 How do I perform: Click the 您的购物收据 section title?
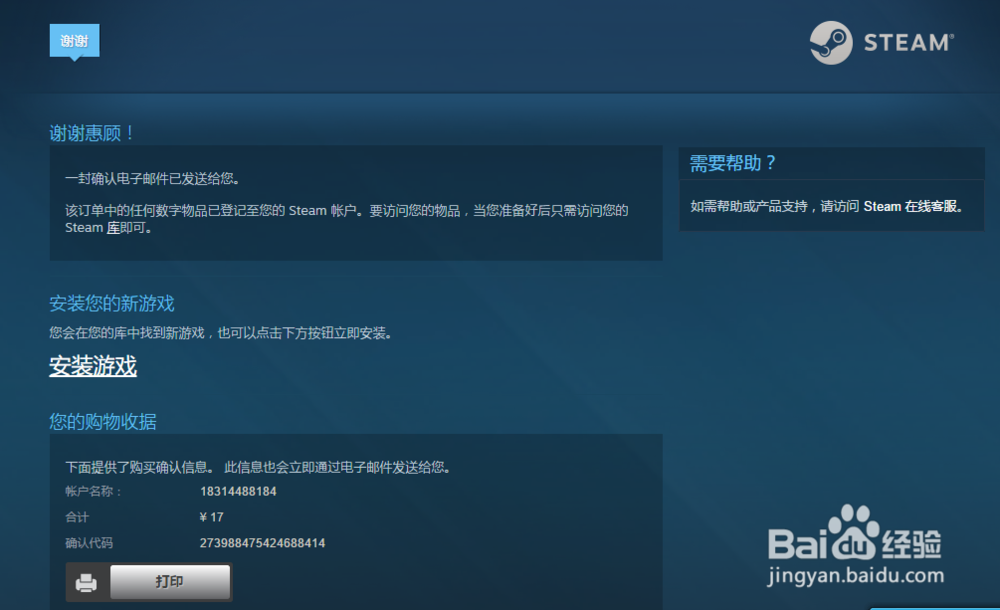104,422
